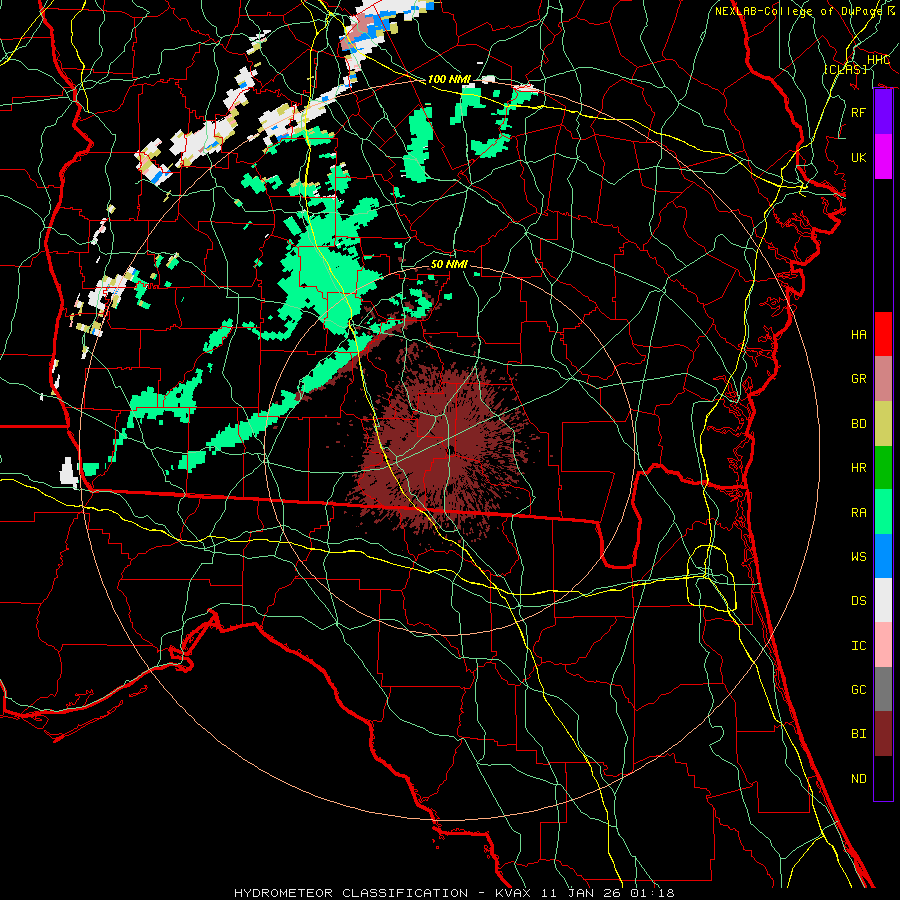Select the light pink IC legend swatch
This screenshot has height=900, width=900.
click(883, 645)
